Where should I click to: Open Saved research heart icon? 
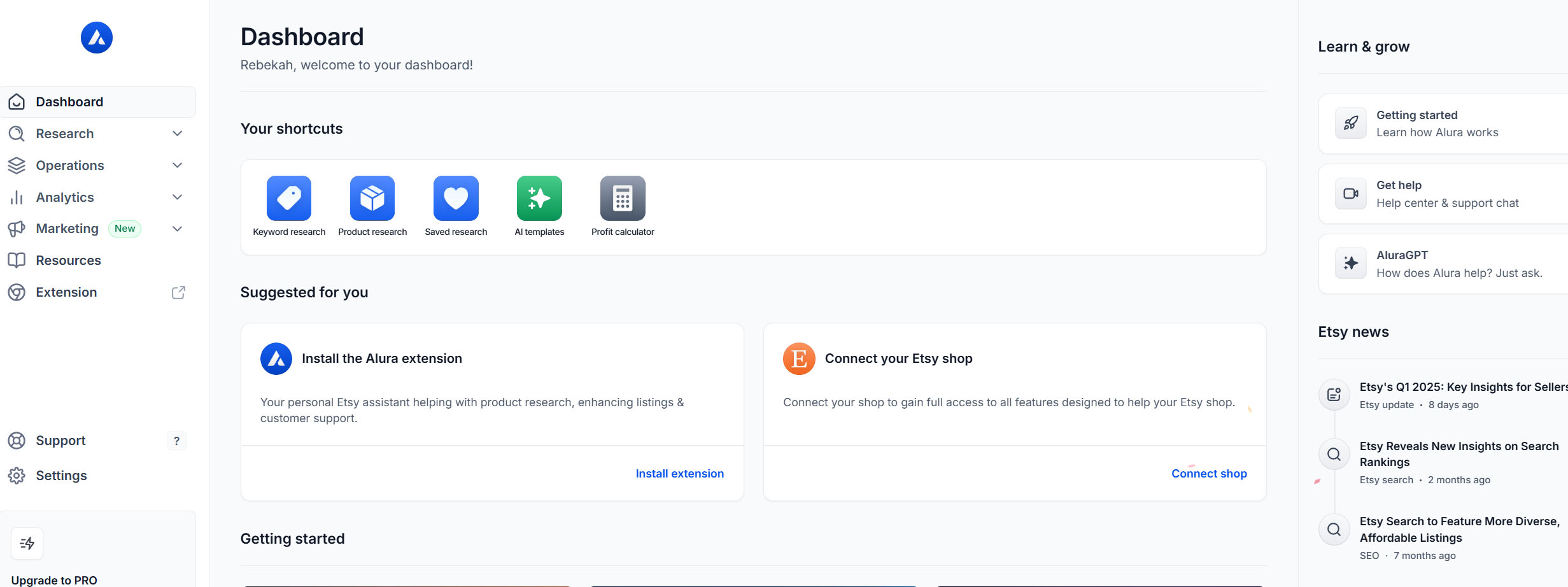[456, 198]
